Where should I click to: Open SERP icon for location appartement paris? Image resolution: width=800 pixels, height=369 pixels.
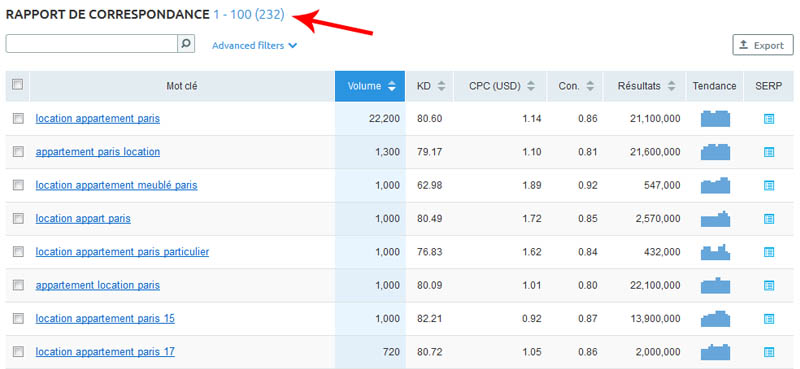pos(769,119)
